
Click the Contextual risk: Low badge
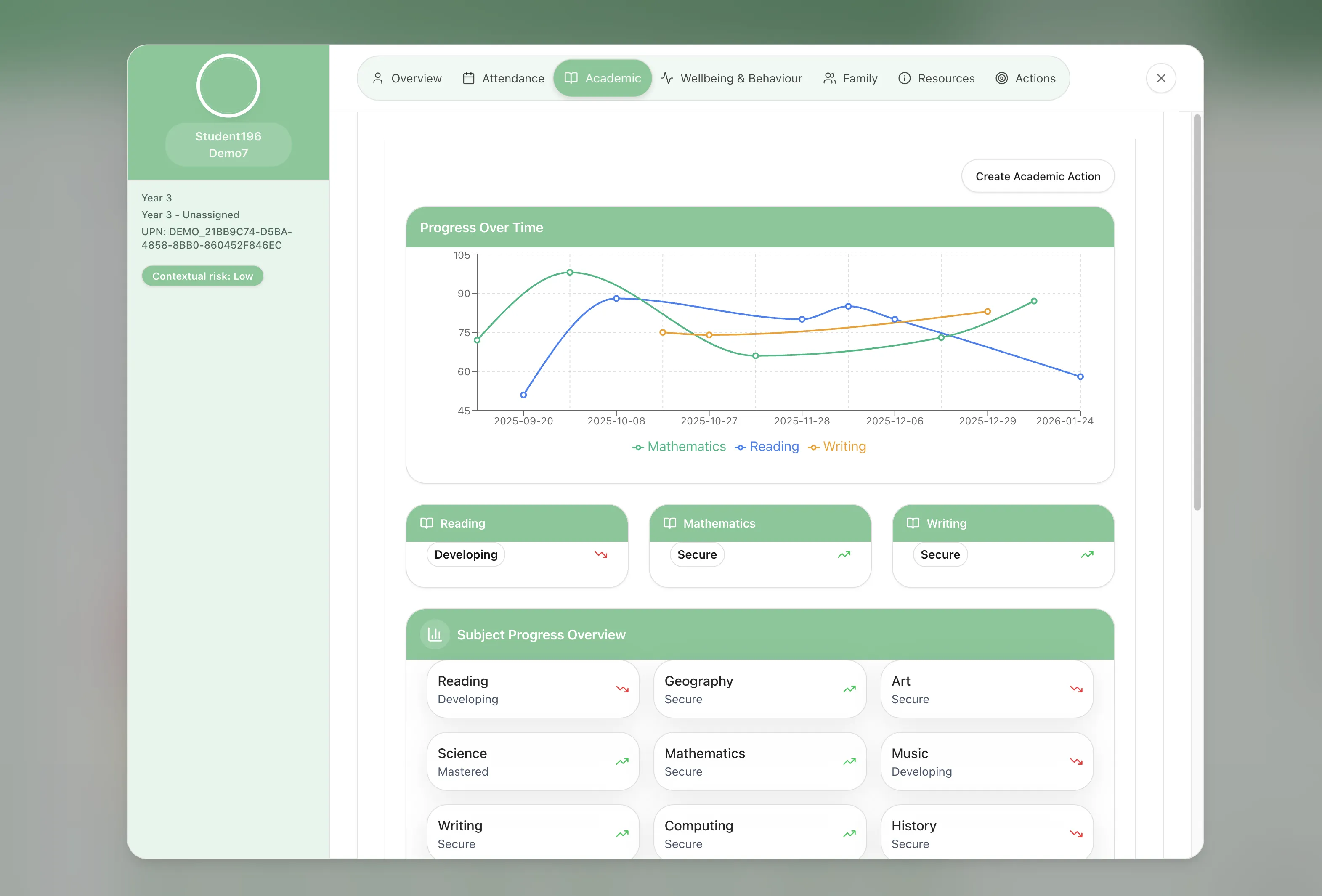[x=202, y=276]
